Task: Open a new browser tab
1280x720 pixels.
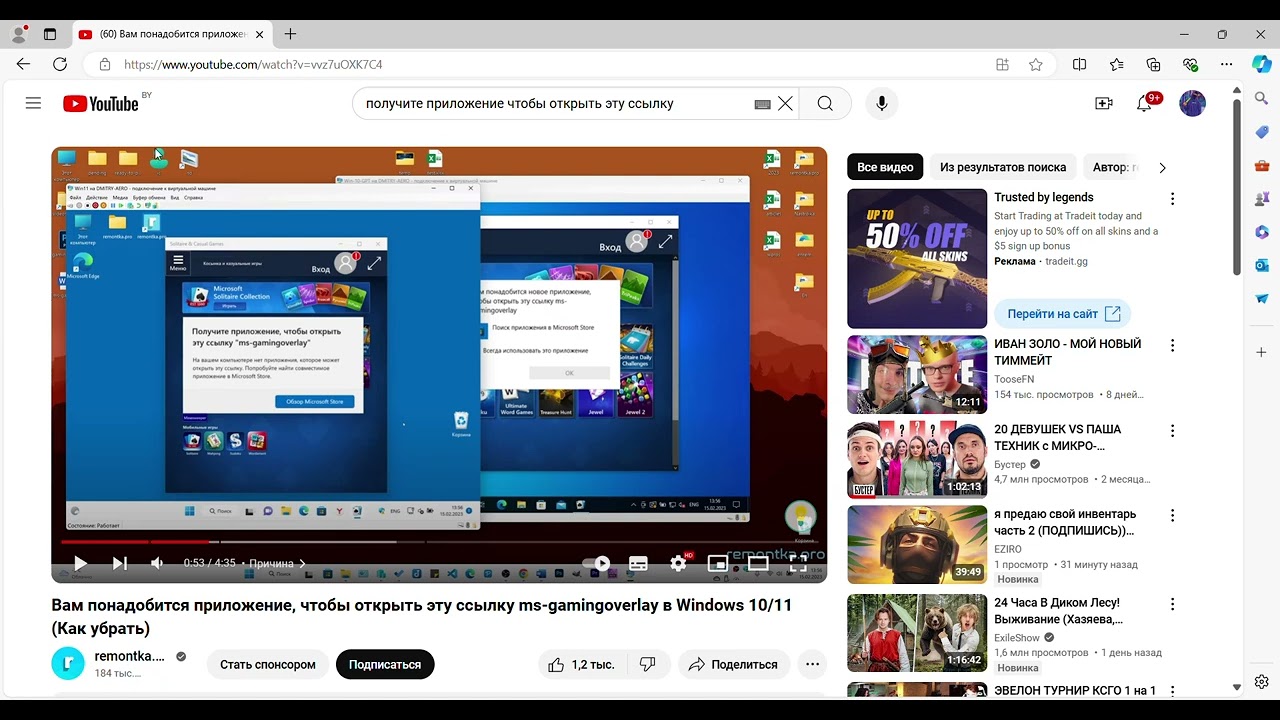Action: pyautogui.click(x=290, y=34)
